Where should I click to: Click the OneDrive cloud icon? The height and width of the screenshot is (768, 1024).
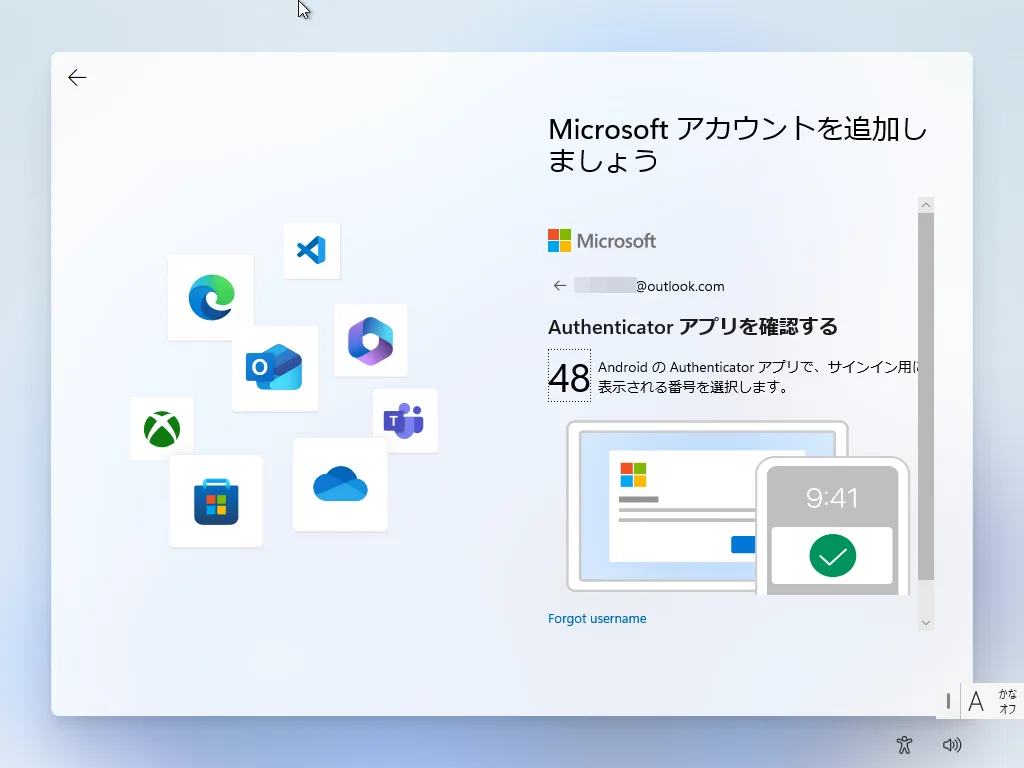340,484
